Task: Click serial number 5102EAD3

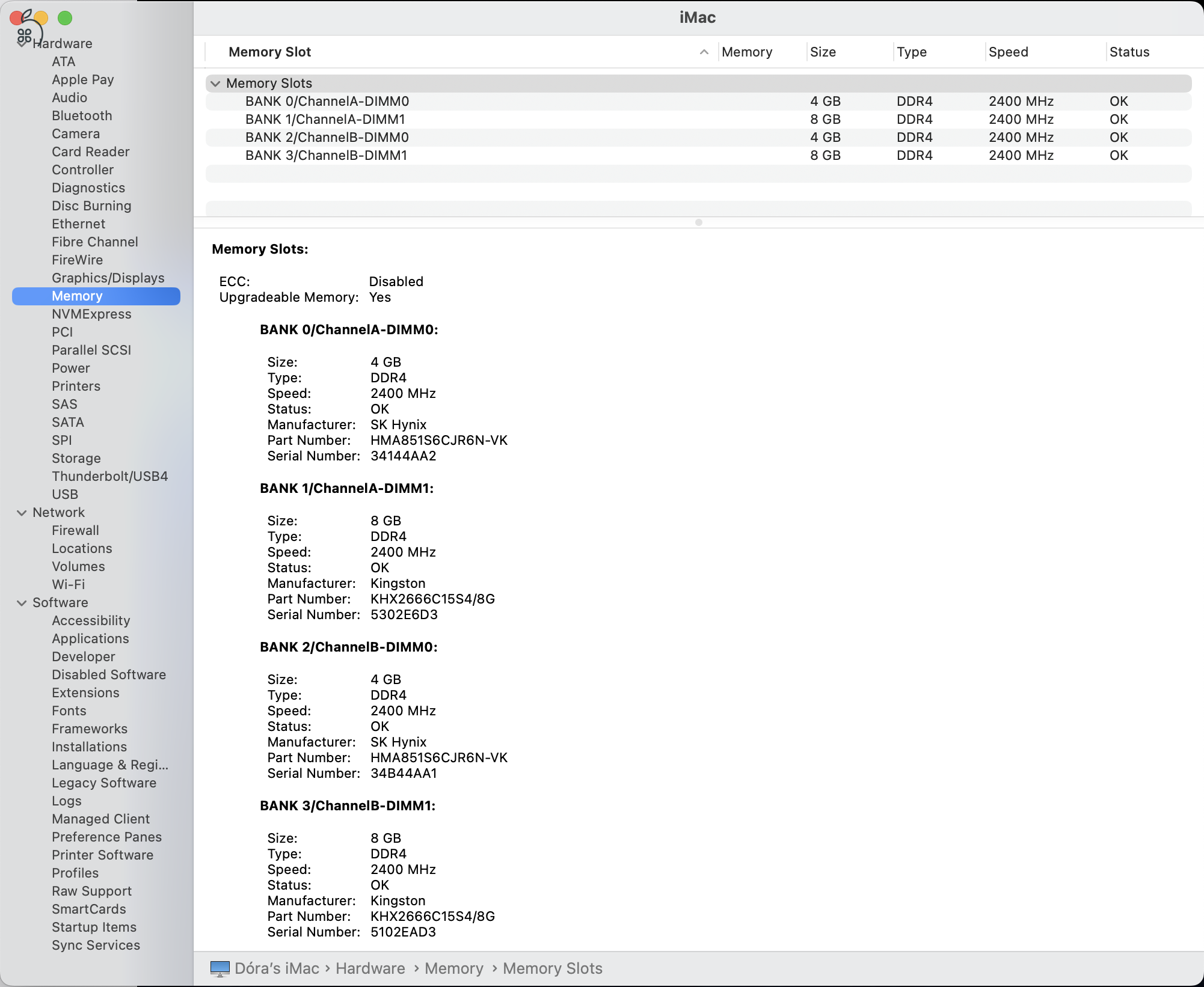Action: click(403, 932)
